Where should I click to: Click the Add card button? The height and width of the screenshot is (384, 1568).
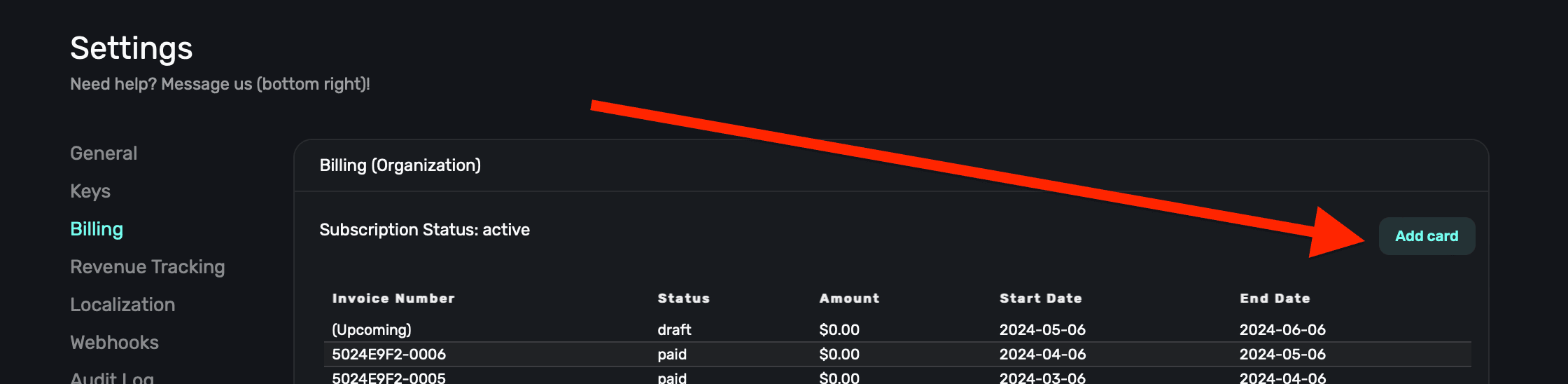click(1426, 236)
